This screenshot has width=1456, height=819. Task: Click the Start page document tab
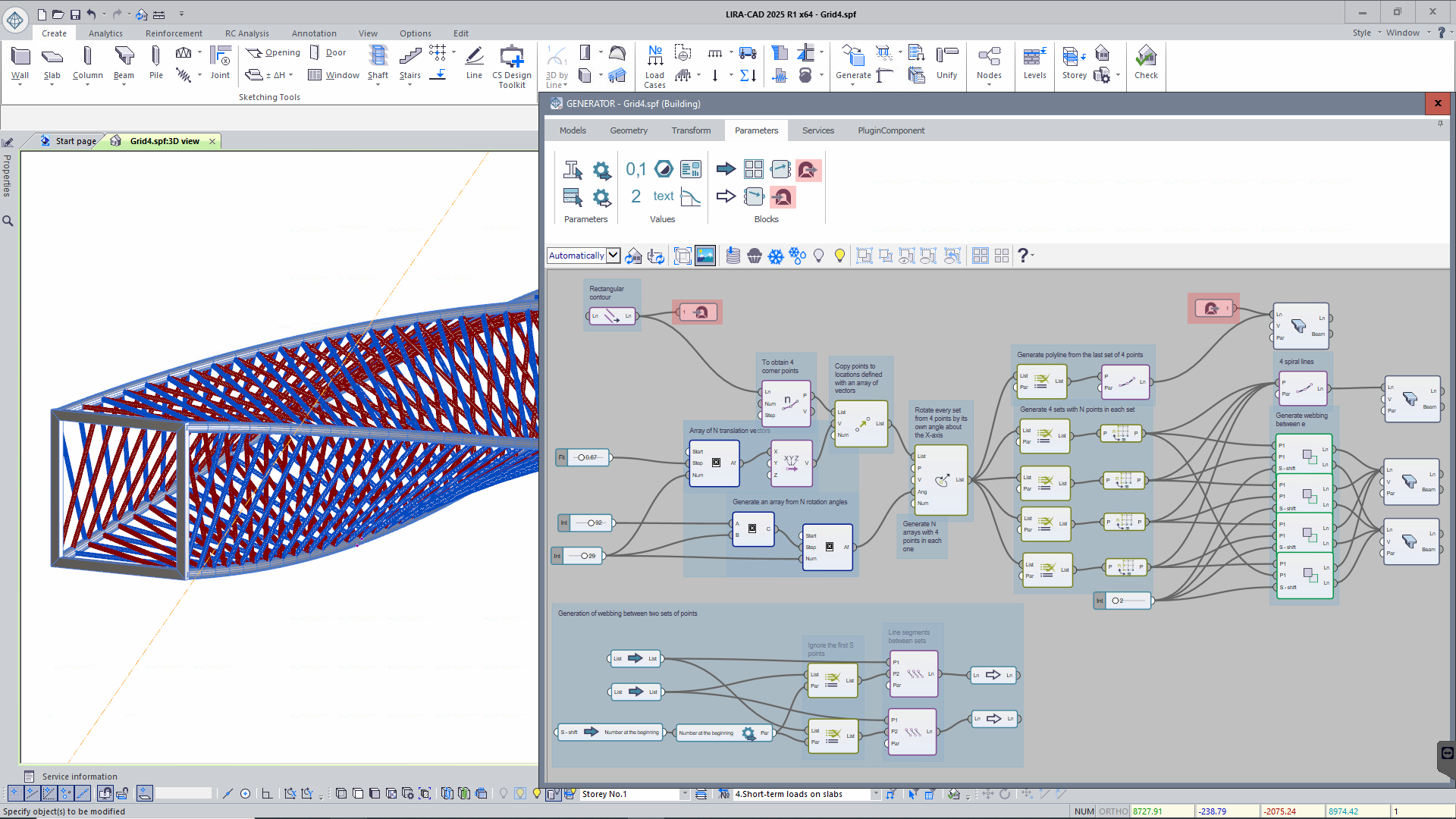75,141
